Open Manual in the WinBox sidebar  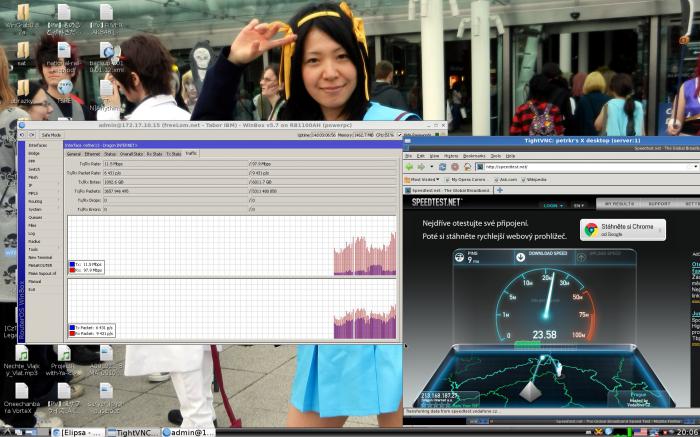click(34, 282)
